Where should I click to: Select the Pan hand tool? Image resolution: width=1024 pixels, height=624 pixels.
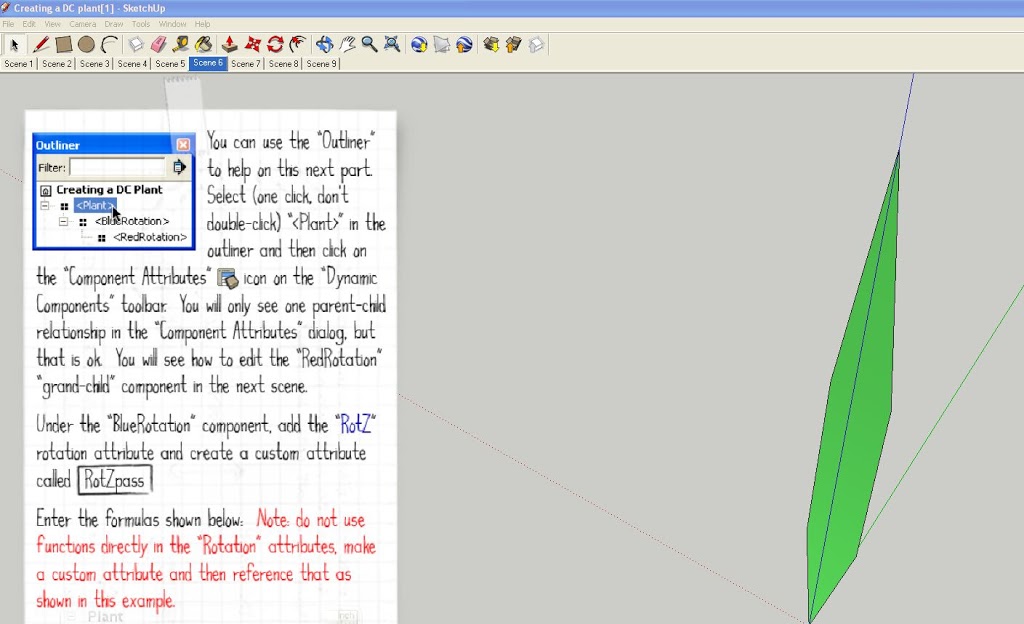click(x=347, y=44)
